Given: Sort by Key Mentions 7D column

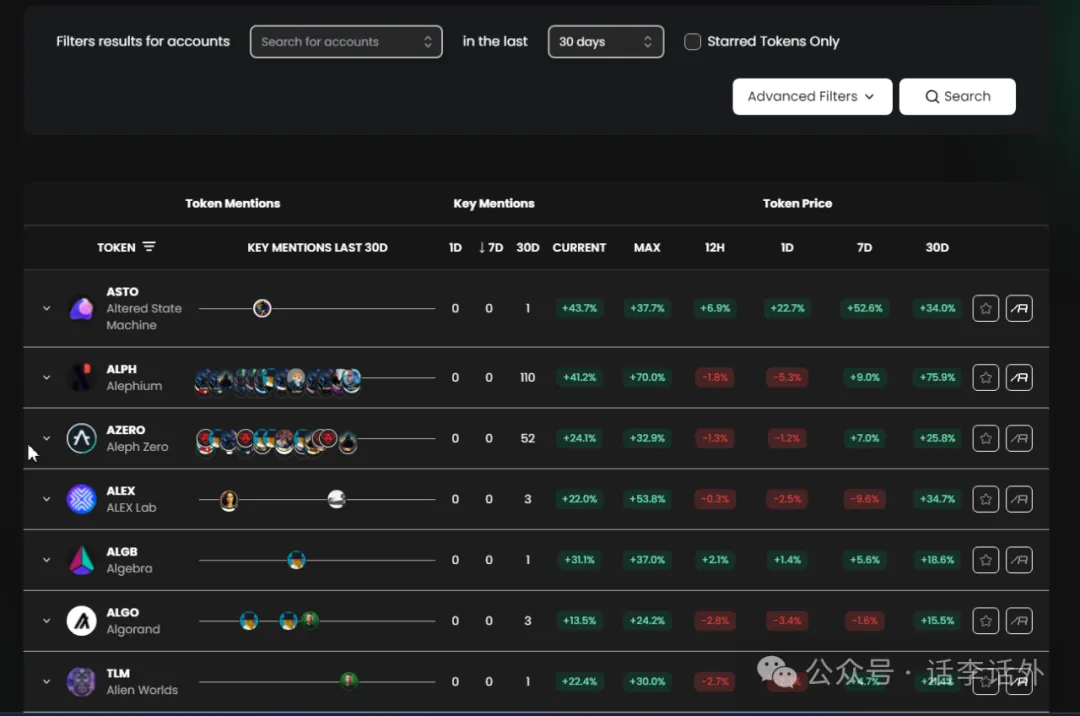Looking at the screenshot, I should [491, 247].
